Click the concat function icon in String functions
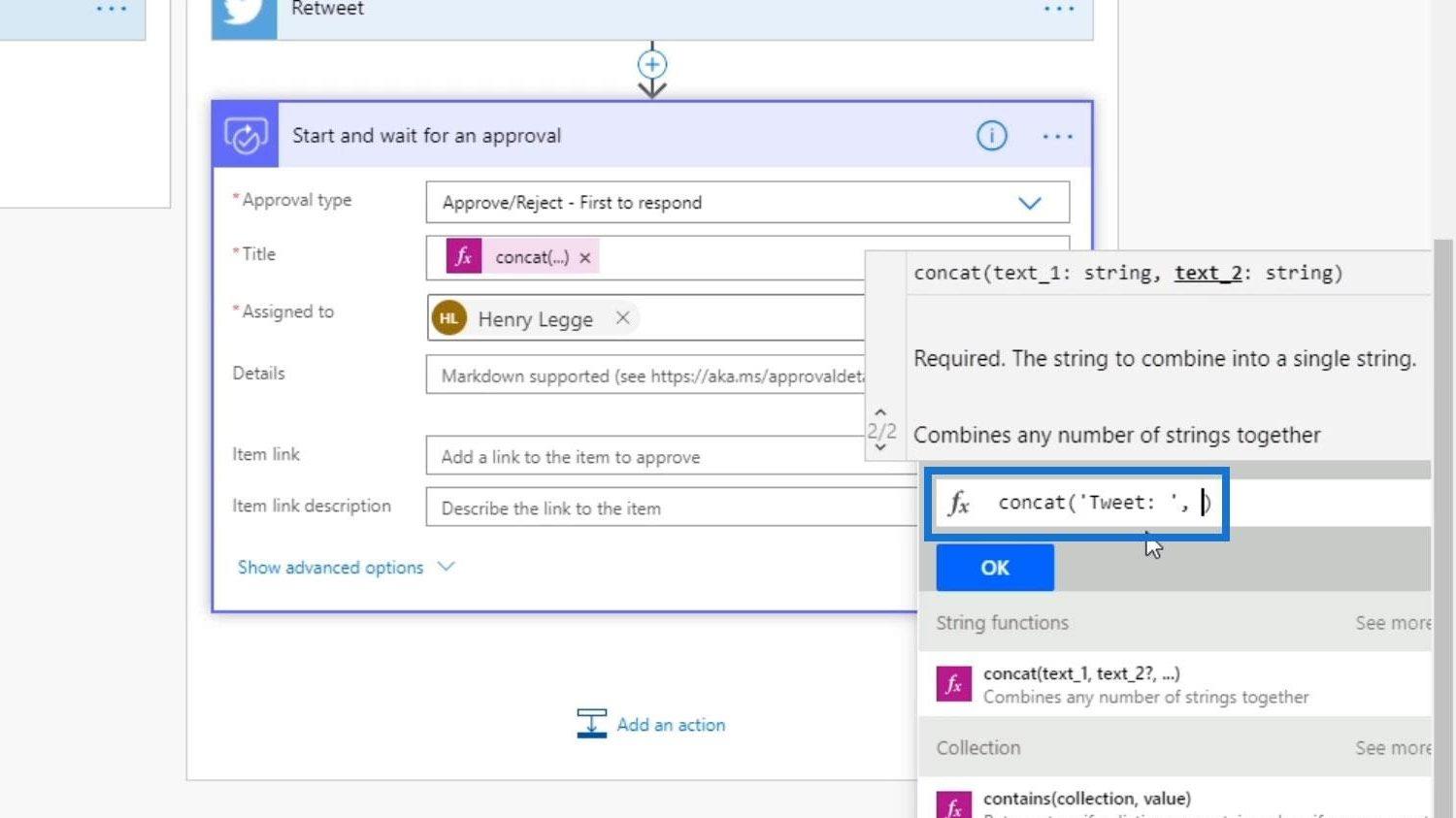The width and height of the screenshot is (1456, 818). click(953, 683)
